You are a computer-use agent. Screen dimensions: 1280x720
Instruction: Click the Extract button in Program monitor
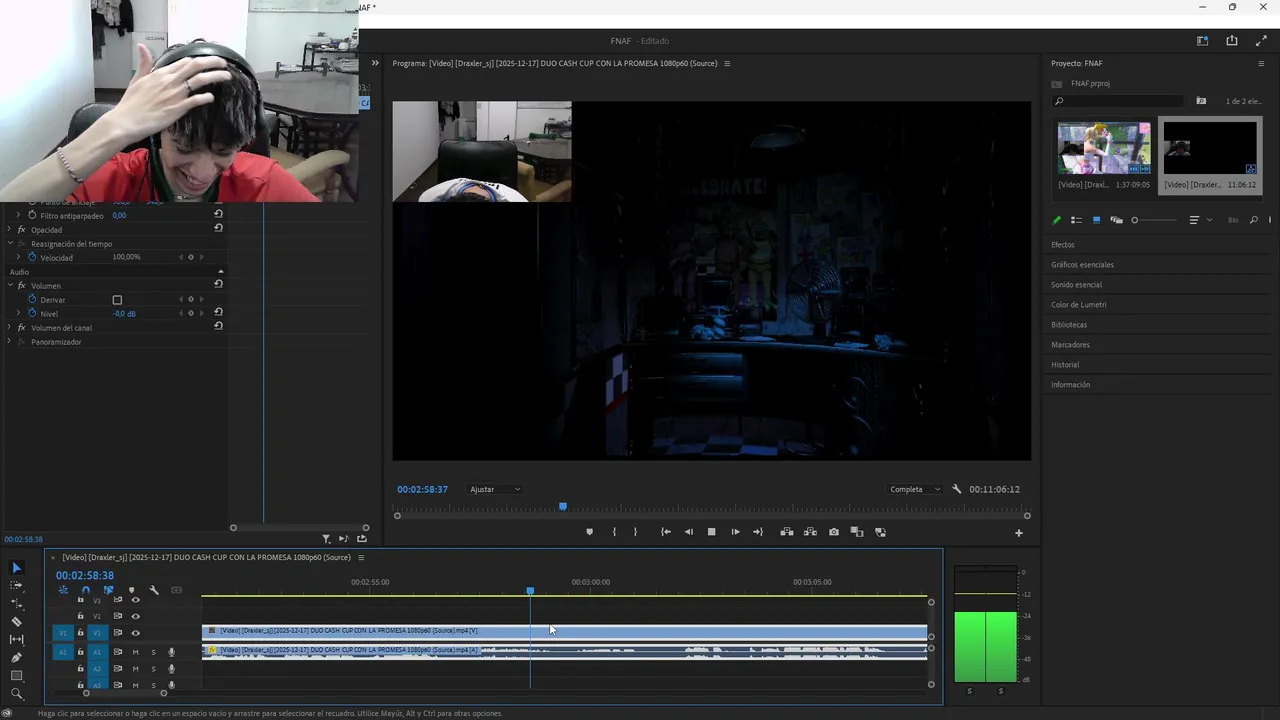coord(810,532)
